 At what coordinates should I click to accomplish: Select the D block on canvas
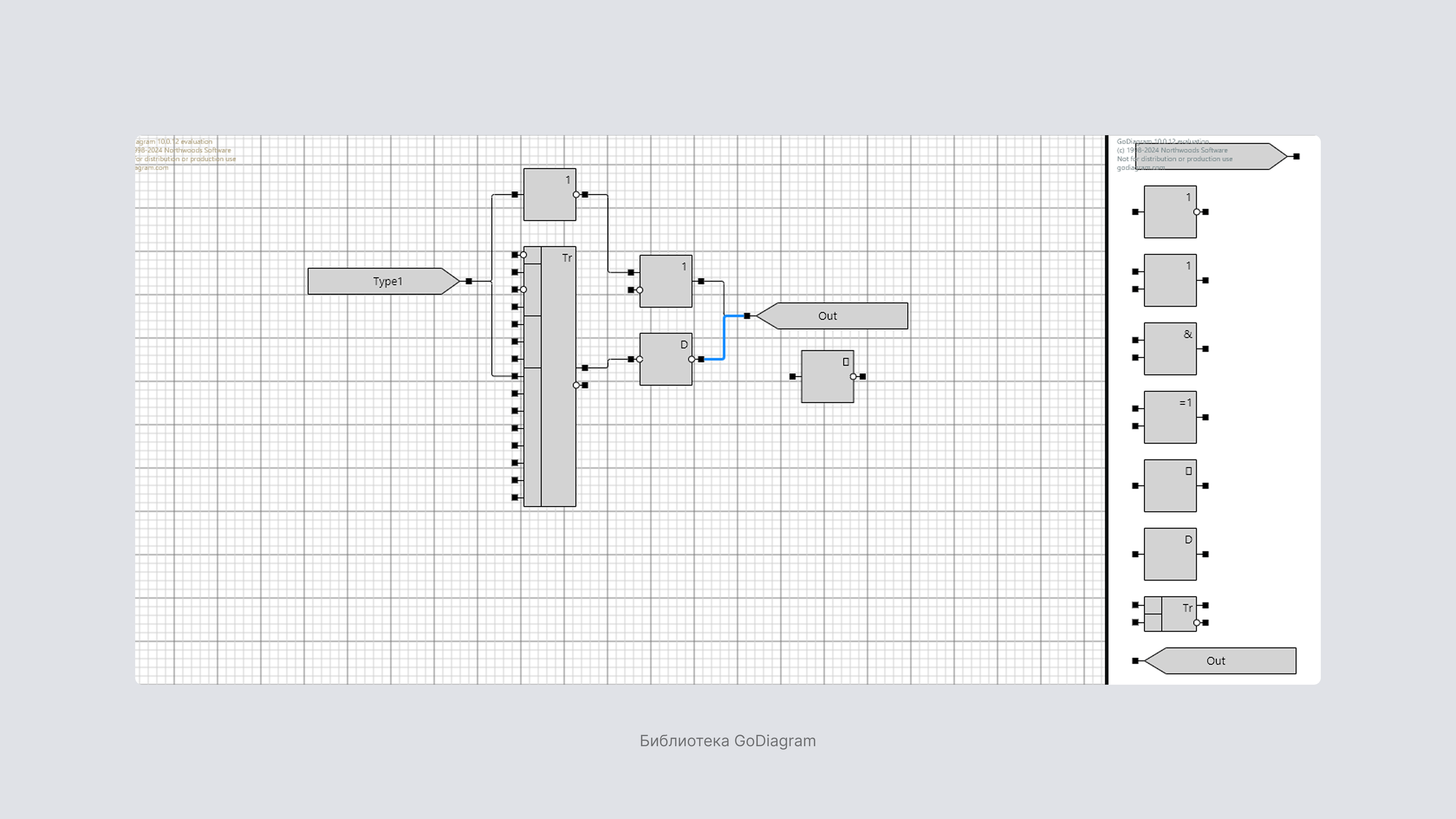[x=665, y=359]
